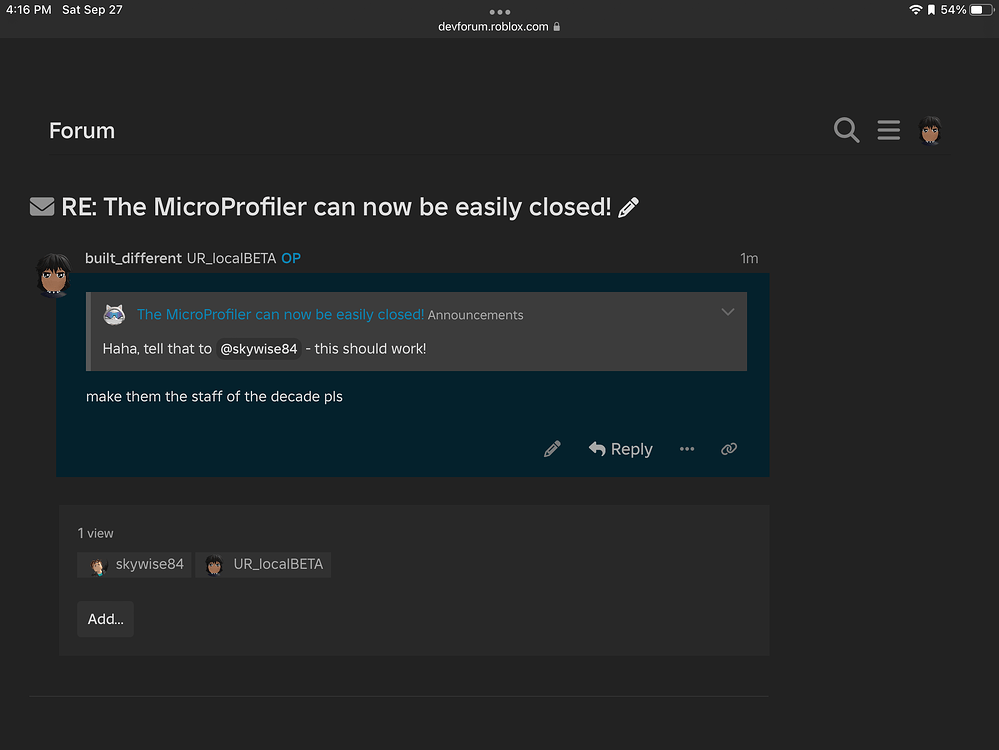Screen dimensions: 999x750
Task: Go to the Forum home title
Action: coord(82,131)
